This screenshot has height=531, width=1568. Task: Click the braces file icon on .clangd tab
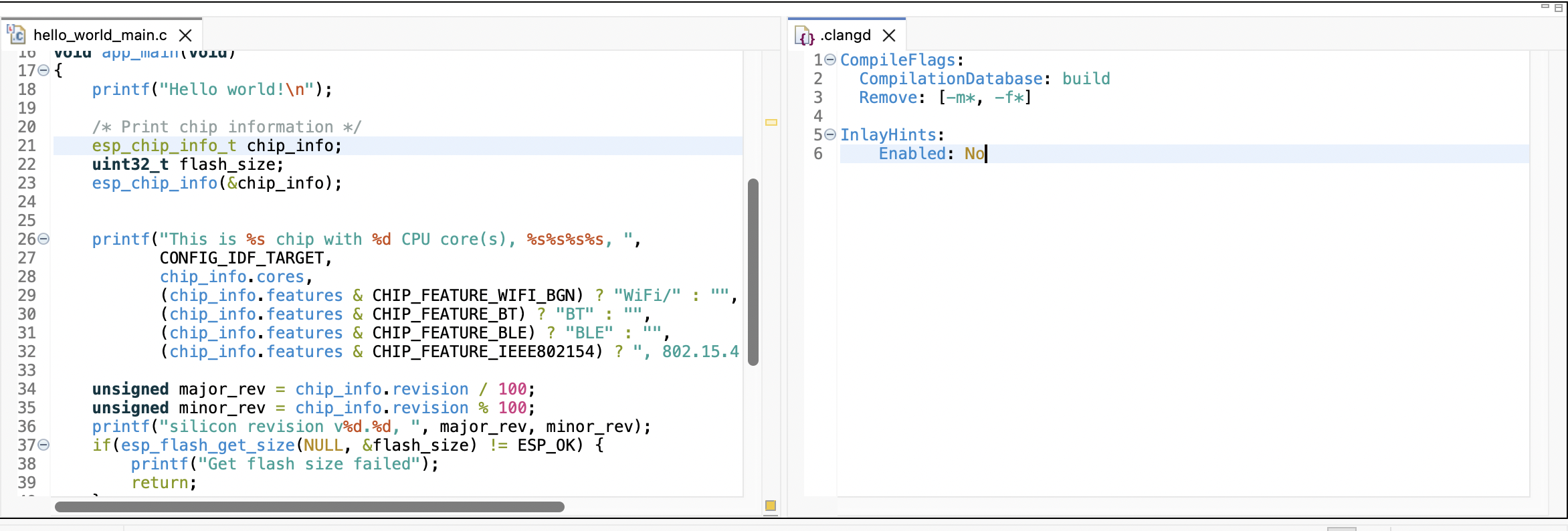[805, 35]
